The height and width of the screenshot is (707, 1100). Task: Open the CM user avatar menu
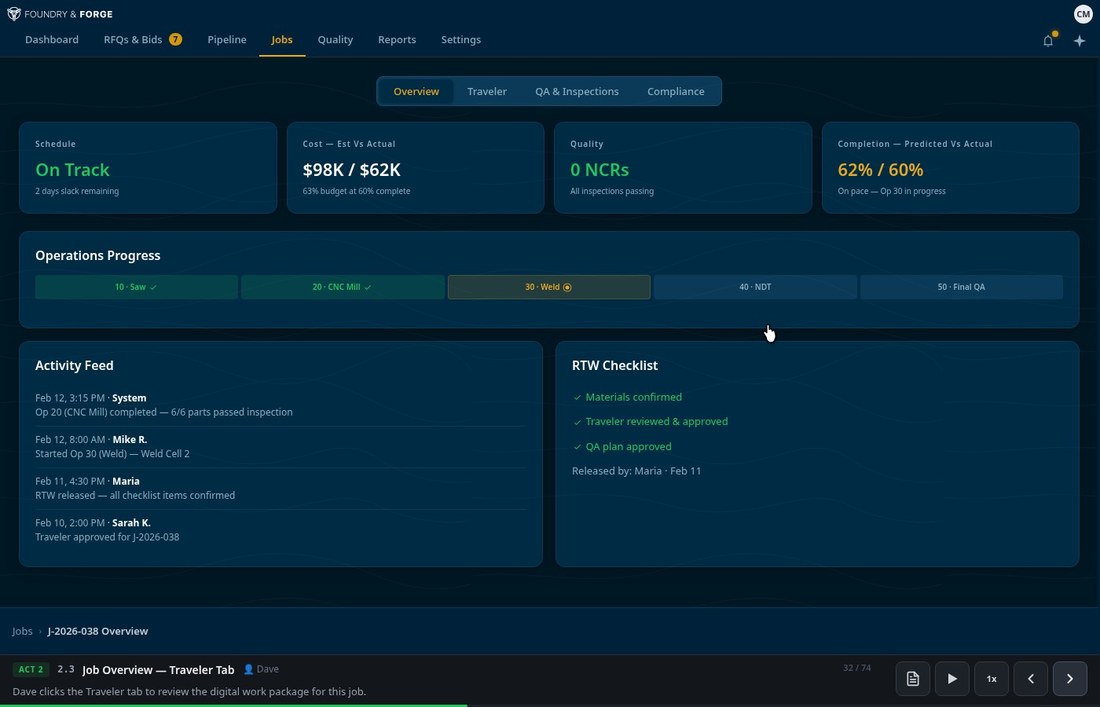tap(1083, 13)
